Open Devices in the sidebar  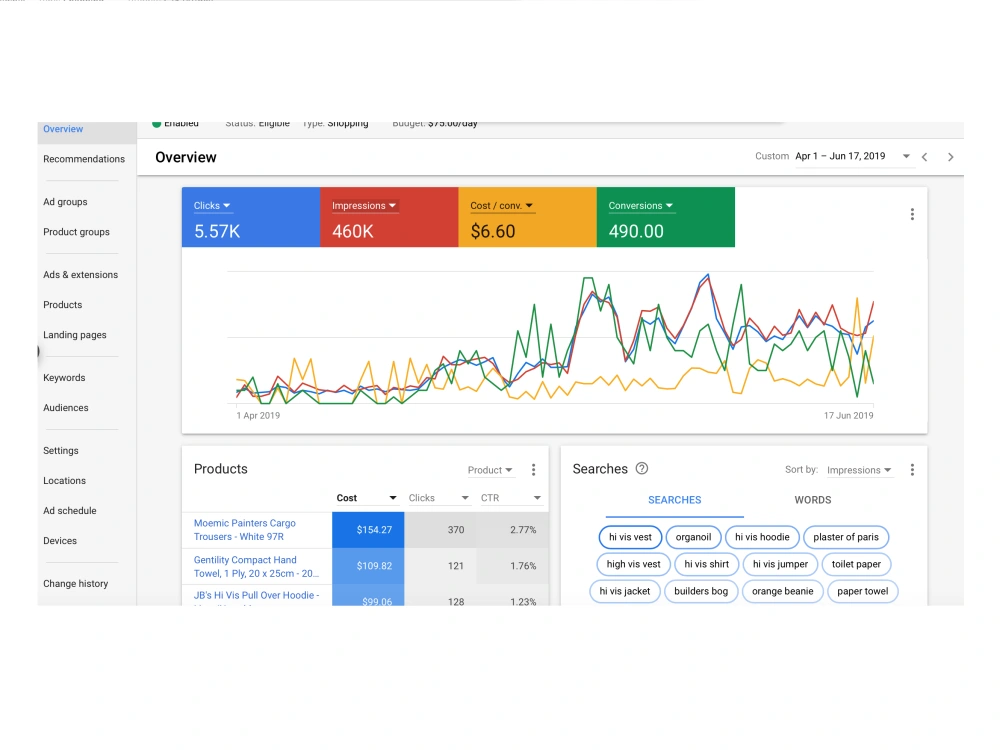[x=60, y=540]
